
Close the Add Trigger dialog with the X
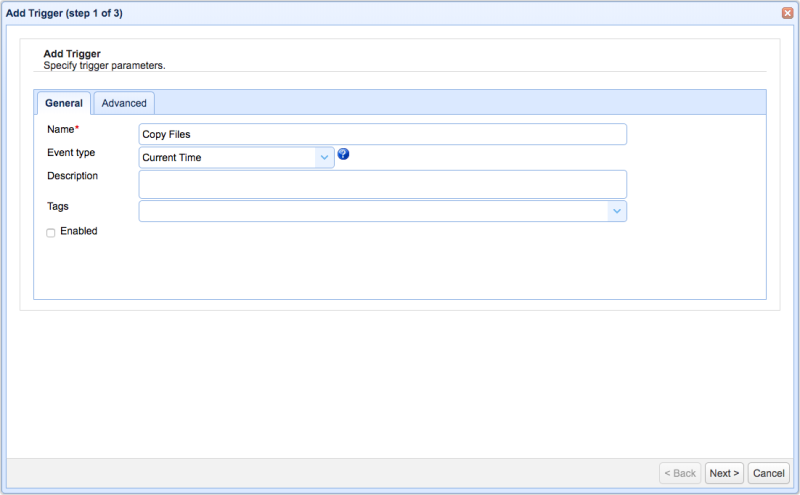(x=787, y=13)
